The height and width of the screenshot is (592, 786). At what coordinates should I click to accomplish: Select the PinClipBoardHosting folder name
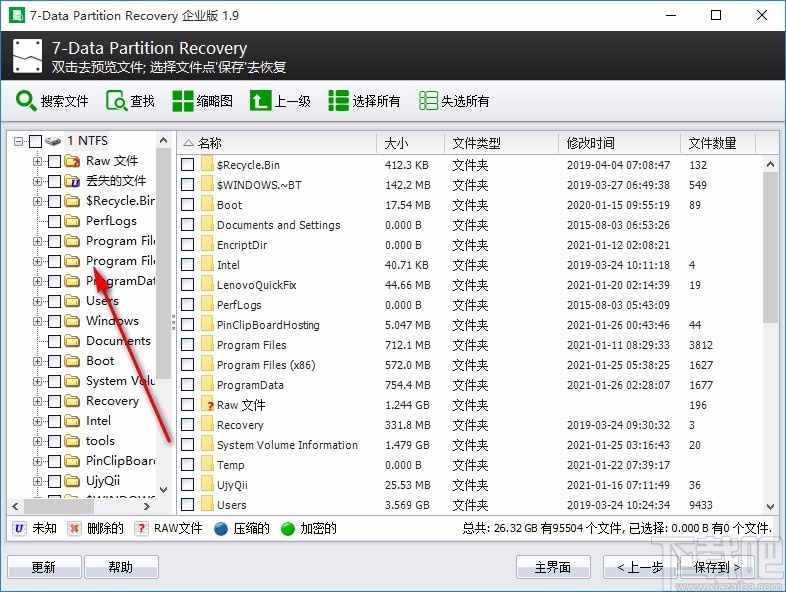point(268,325)
